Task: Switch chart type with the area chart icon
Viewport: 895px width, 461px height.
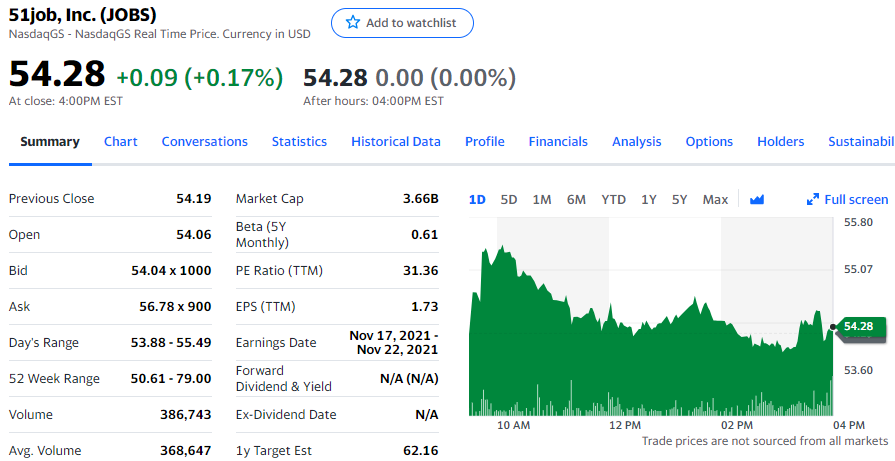Action: coord(757,199)
